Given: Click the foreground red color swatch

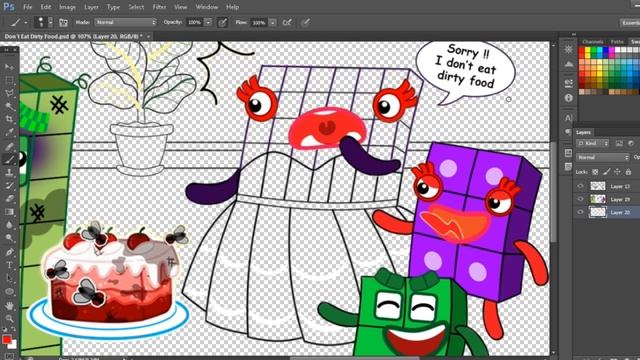Looking at the screenshot, I should 7,340.
